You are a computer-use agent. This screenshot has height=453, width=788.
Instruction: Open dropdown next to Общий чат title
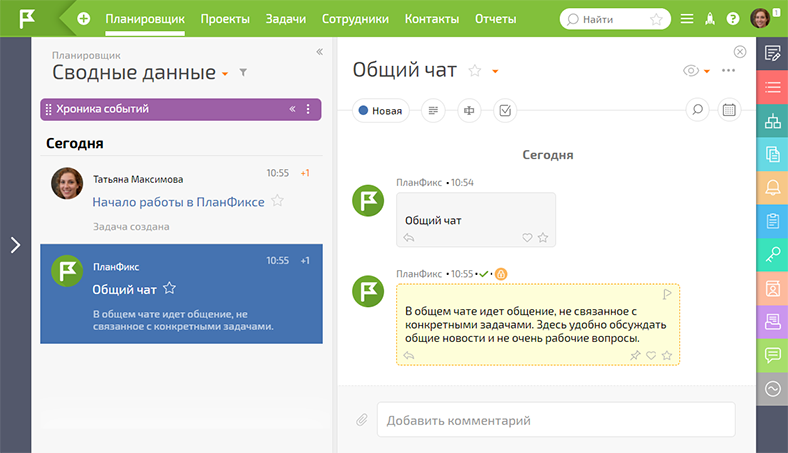click(x=495, y=71)
